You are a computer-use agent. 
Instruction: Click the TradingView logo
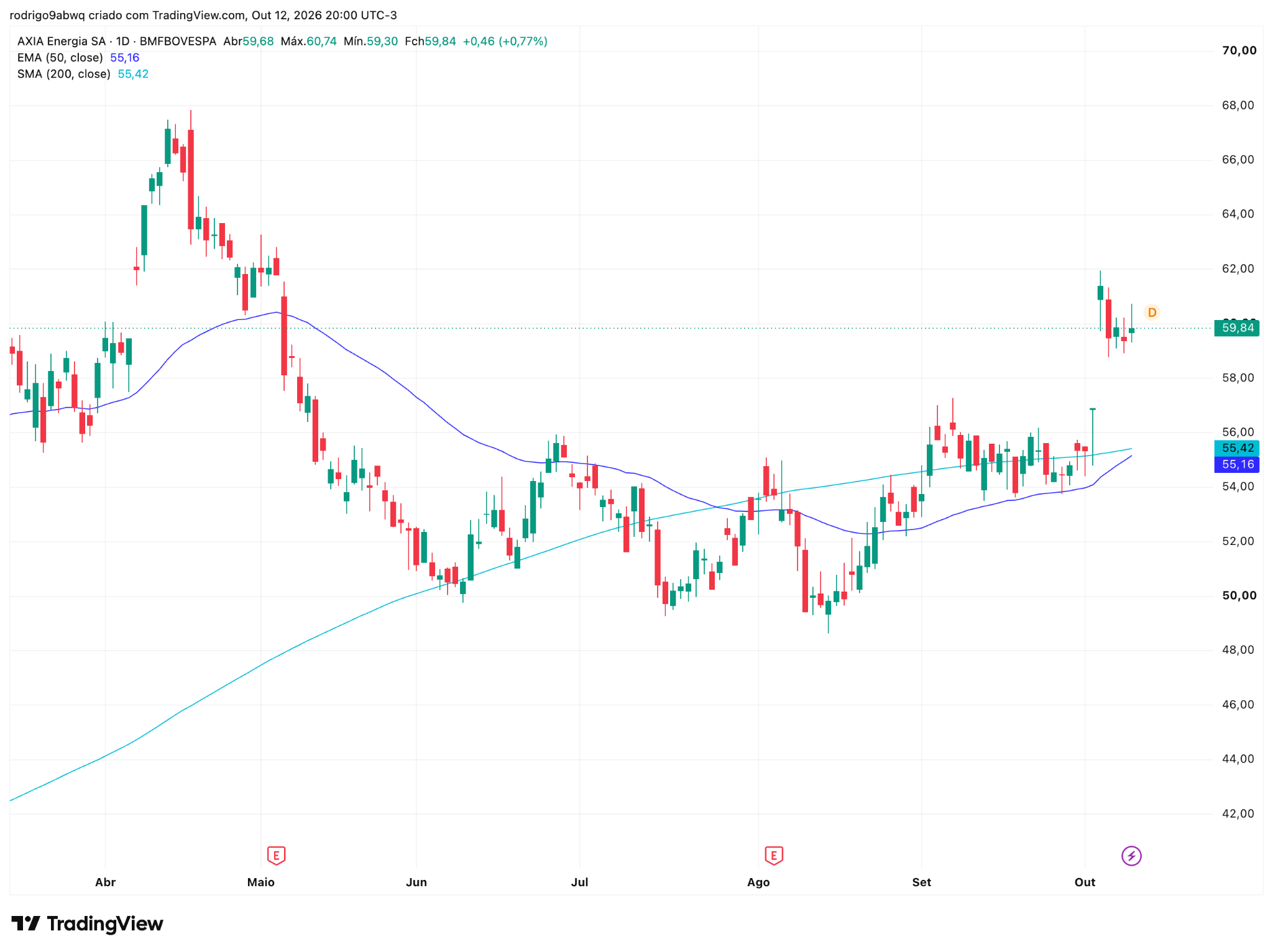coord(88,923)
